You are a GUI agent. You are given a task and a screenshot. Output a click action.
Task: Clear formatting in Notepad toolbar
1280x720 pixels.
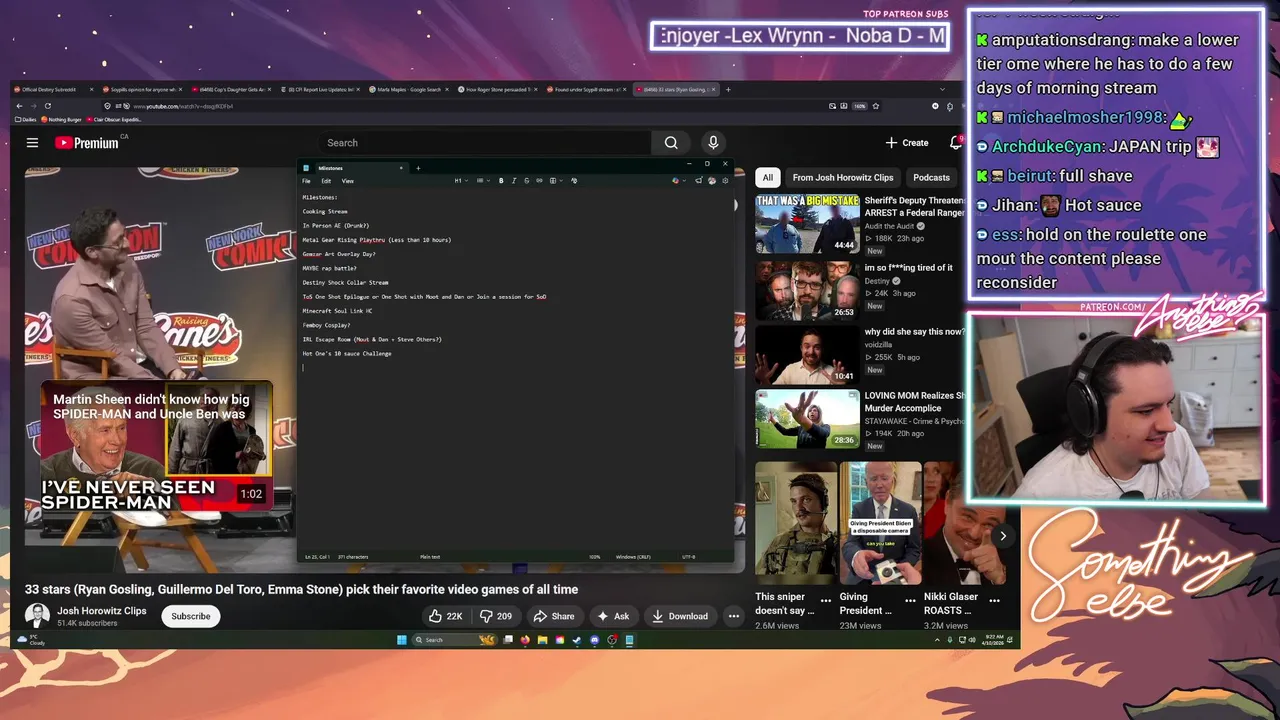[x=574, y=181]
